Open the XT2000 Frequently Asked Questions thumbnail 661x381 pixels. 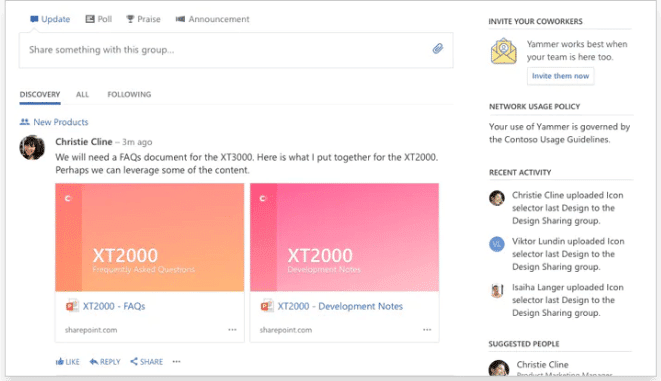click(x=150, y=237)
